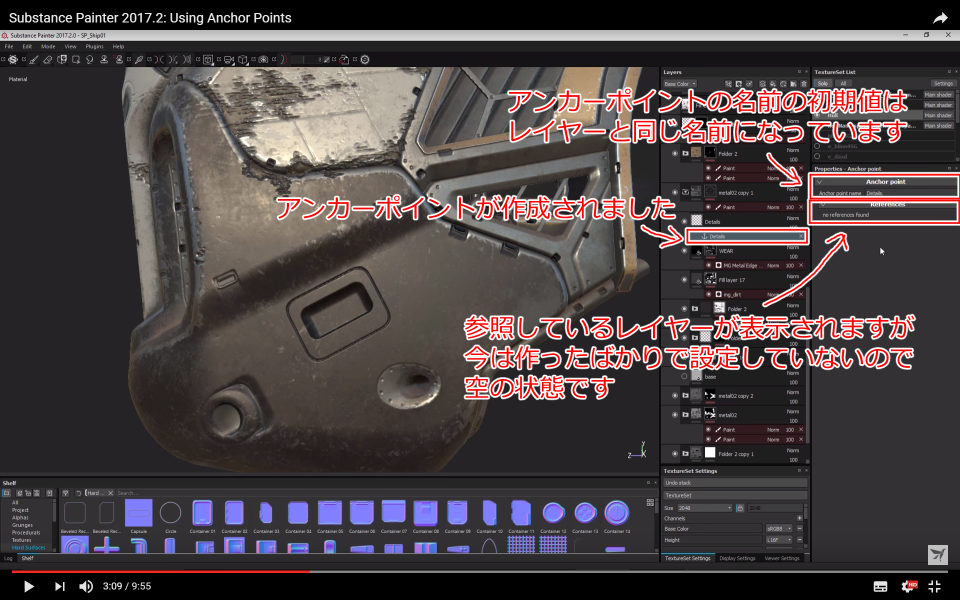The width and height of the screenshot is (960, 600).
Task: Open Iray render mode icon
Action: [263, 59]
